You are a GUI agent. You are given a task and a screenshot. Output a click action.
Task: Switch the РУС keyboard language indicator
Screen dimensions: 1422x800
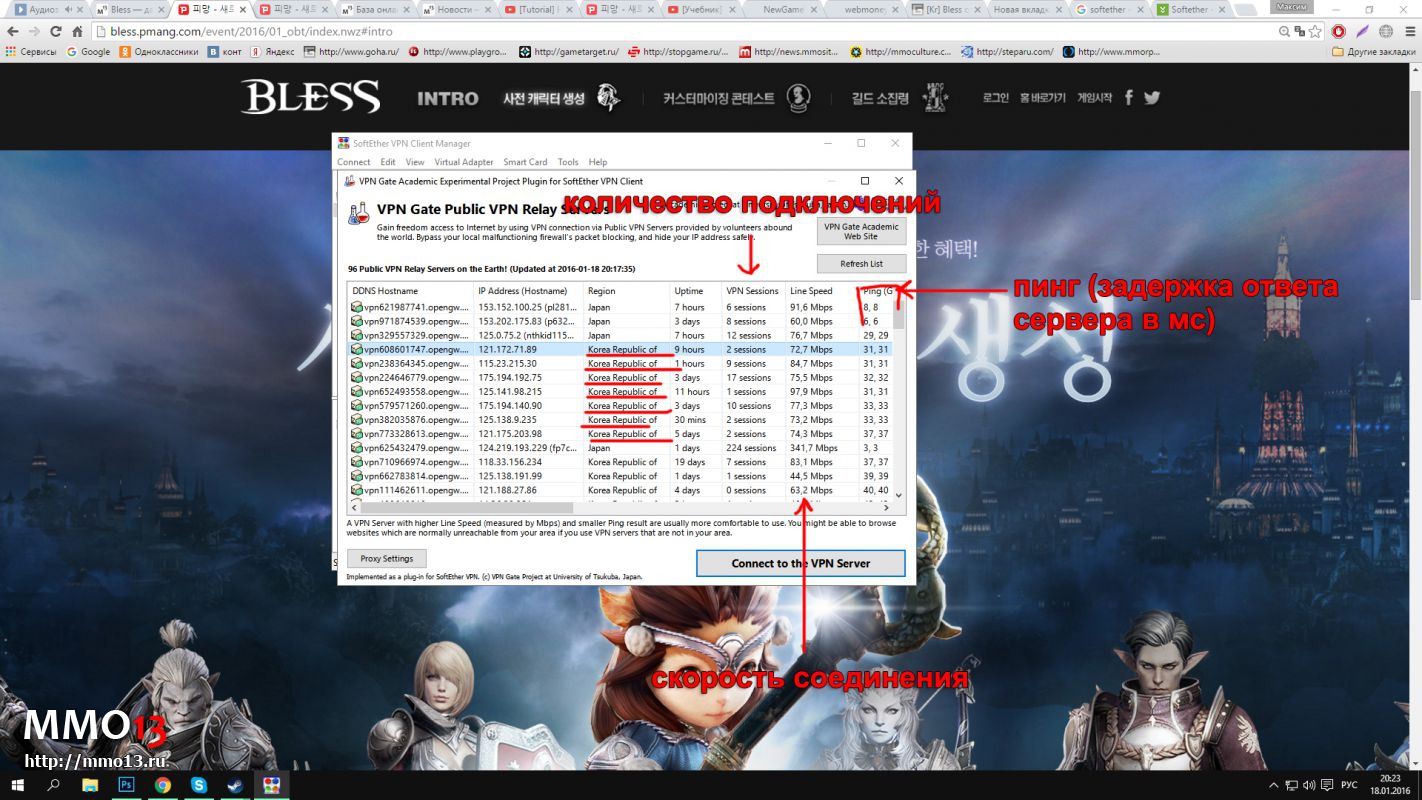pos(1349,785)
